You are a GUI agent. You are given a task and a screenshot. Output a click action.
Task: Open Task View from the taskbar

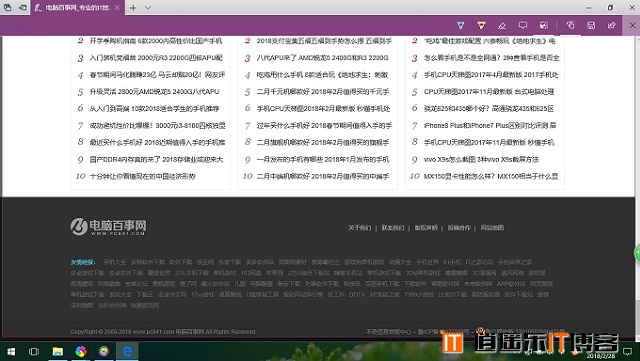point(34,352)
